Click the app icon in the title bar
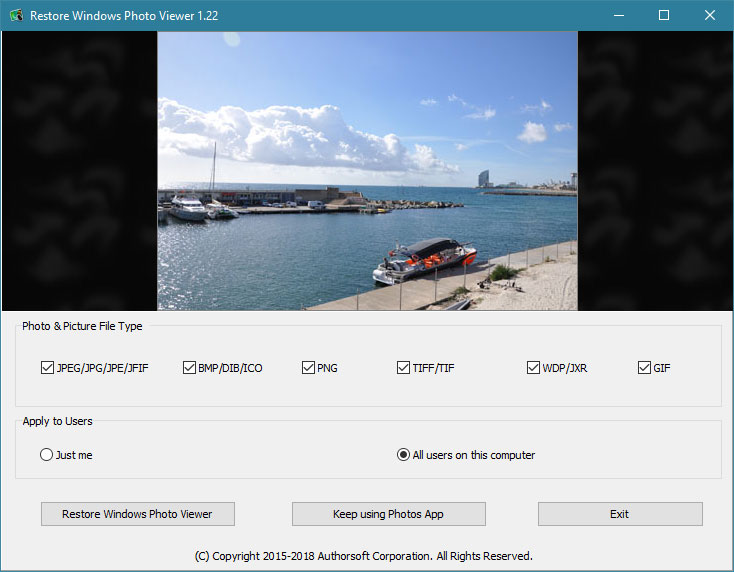 pos(14,16)
